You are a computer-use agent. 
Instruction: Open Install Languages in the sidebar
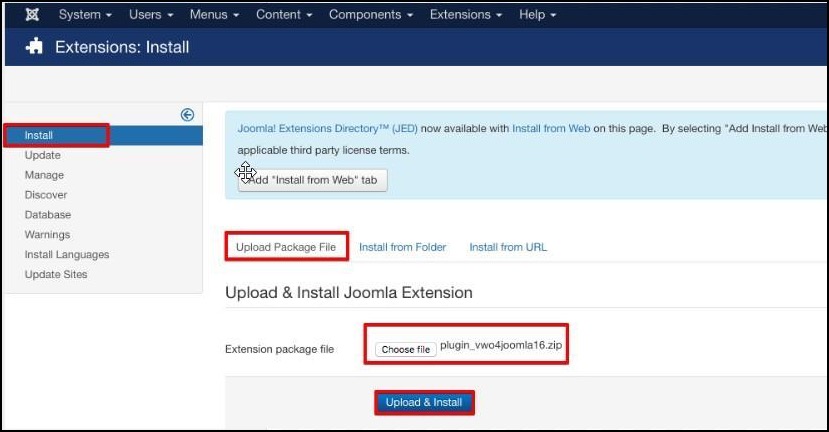point(67,255)
